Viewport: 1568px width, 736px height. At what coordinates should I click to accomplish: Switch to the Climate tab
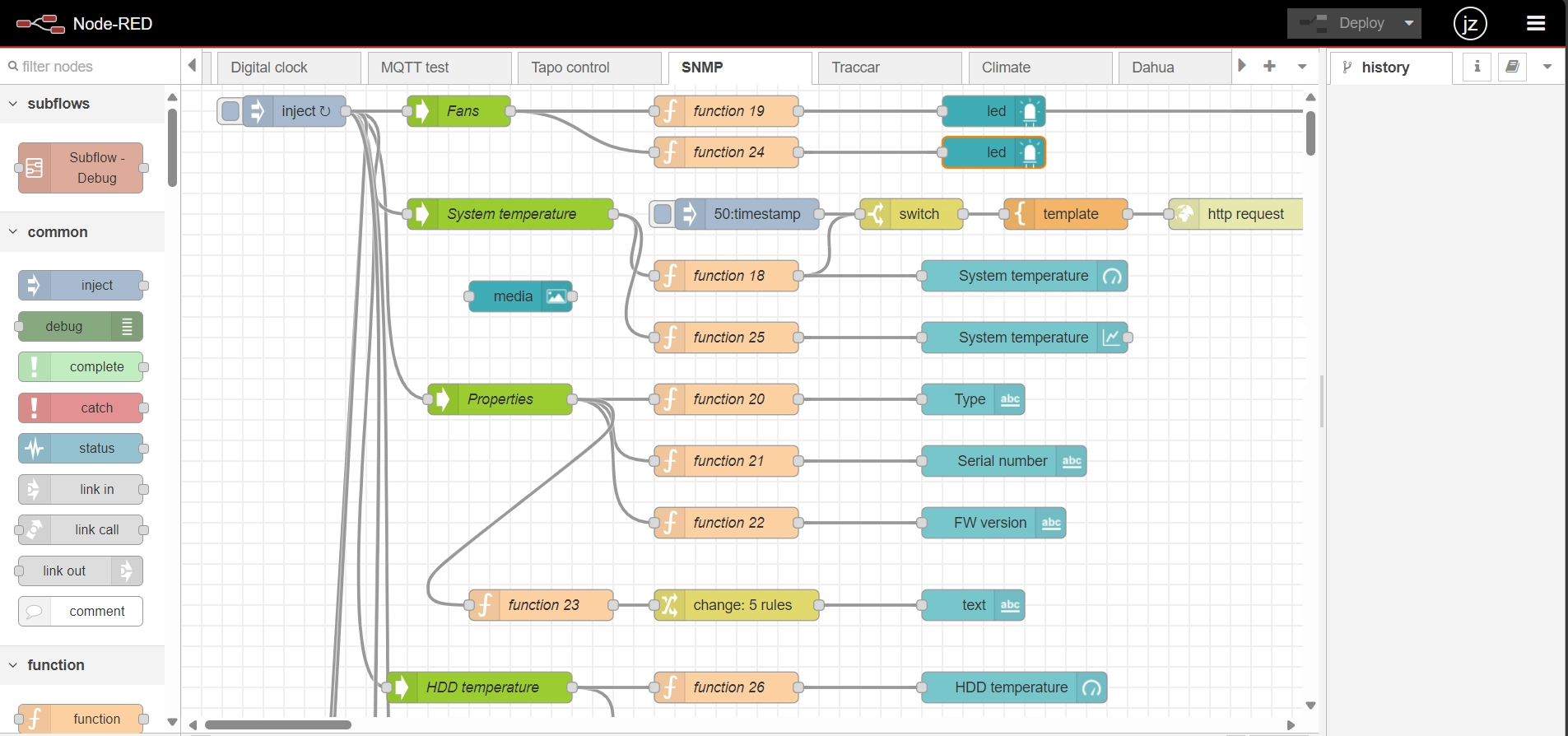[1040, 68]
